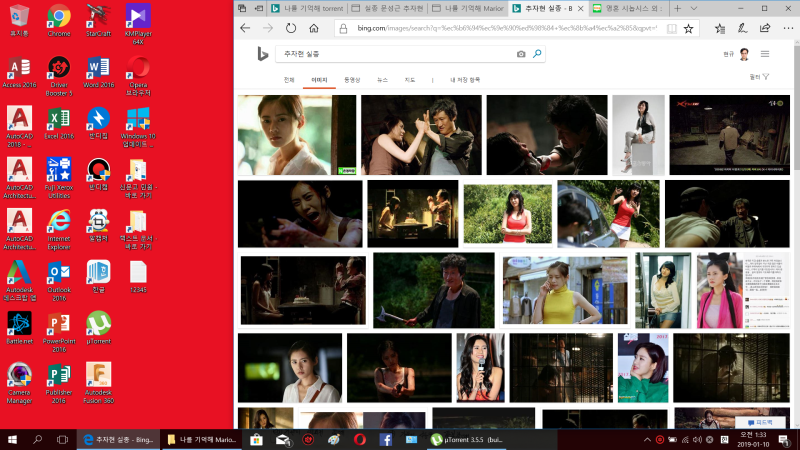800x450 pixels.
Task: Open the Bing account profile picture
Action: click(x=744, y=54)
